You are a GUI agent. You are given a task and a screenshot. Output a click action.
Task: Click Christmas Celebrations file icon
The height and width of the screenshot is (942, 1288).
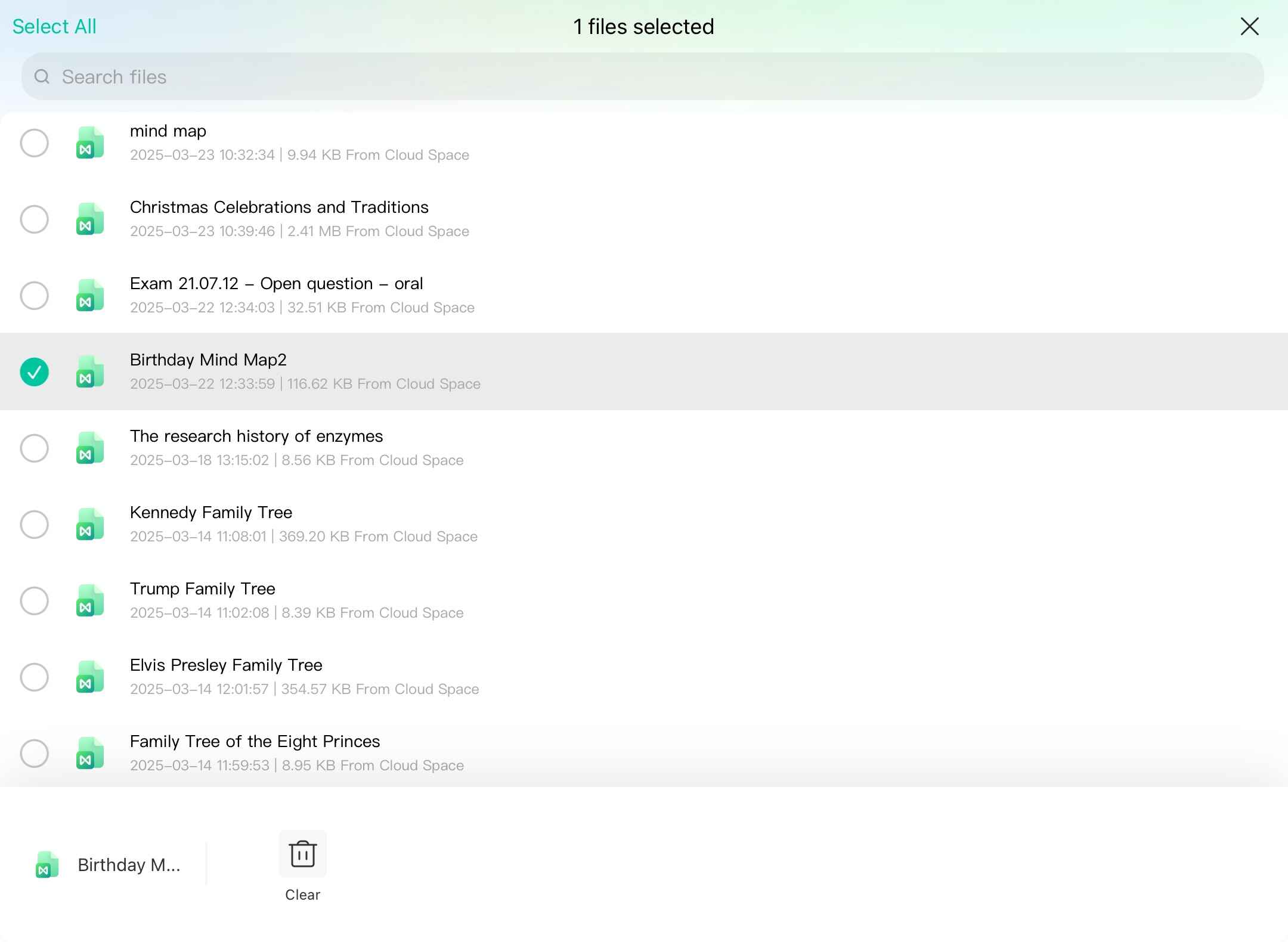89,219
